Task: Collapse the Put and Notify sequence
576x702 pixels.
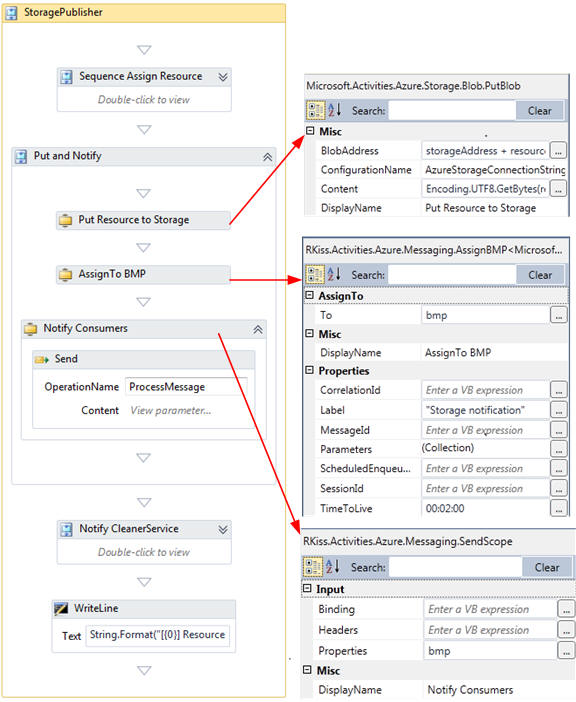Action: click(x=267, y=157)
